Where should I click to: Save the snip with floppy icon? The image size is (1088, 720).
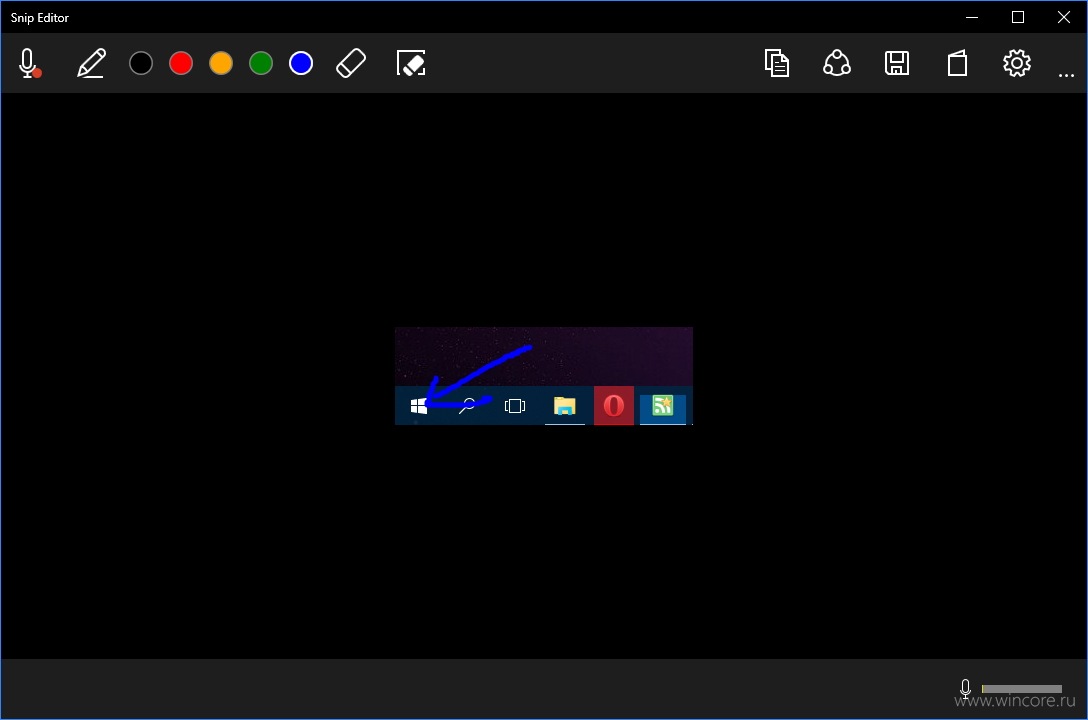pos(897,63)
